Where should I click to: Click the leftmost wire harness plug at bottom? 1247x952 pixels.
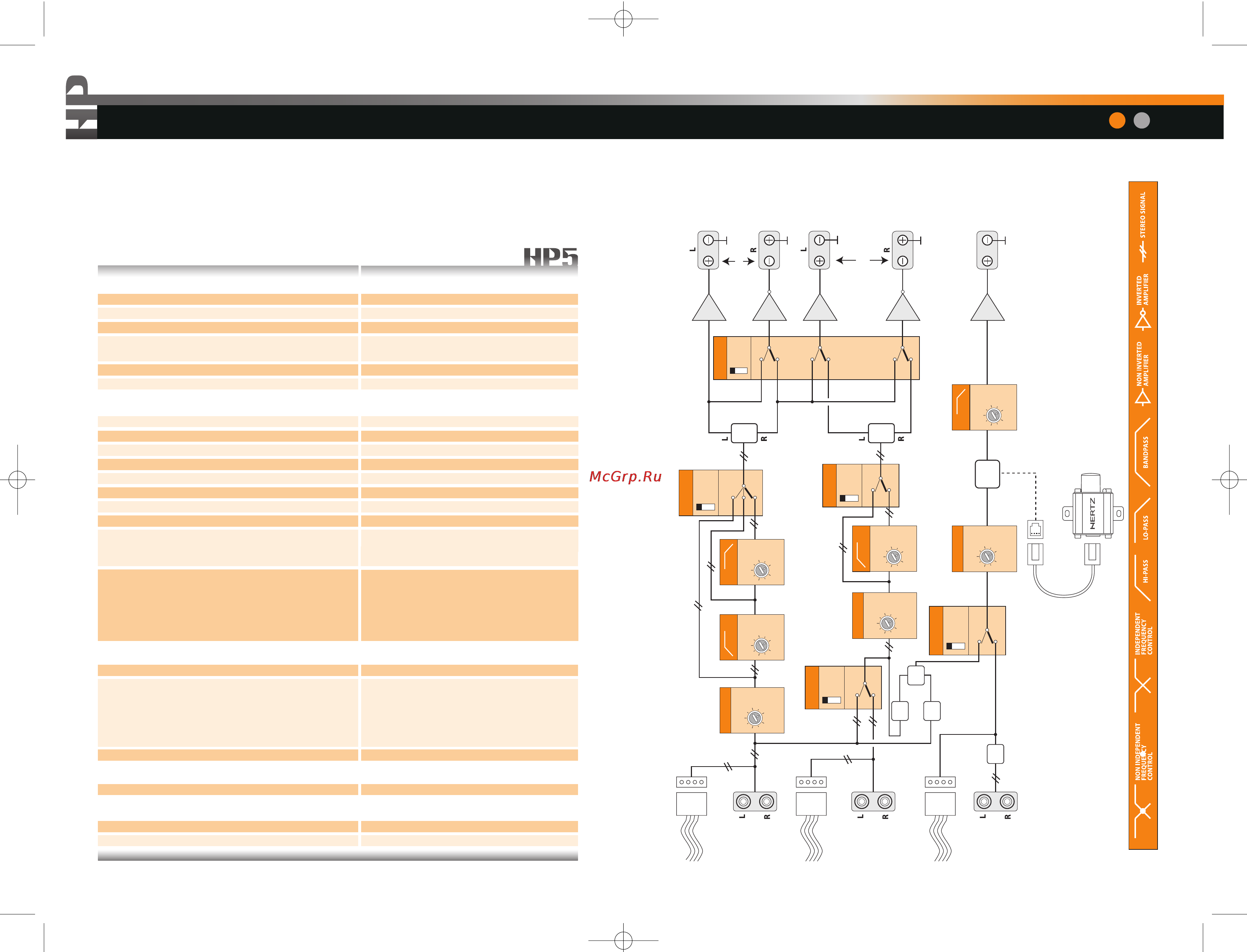tap(692, 803)
